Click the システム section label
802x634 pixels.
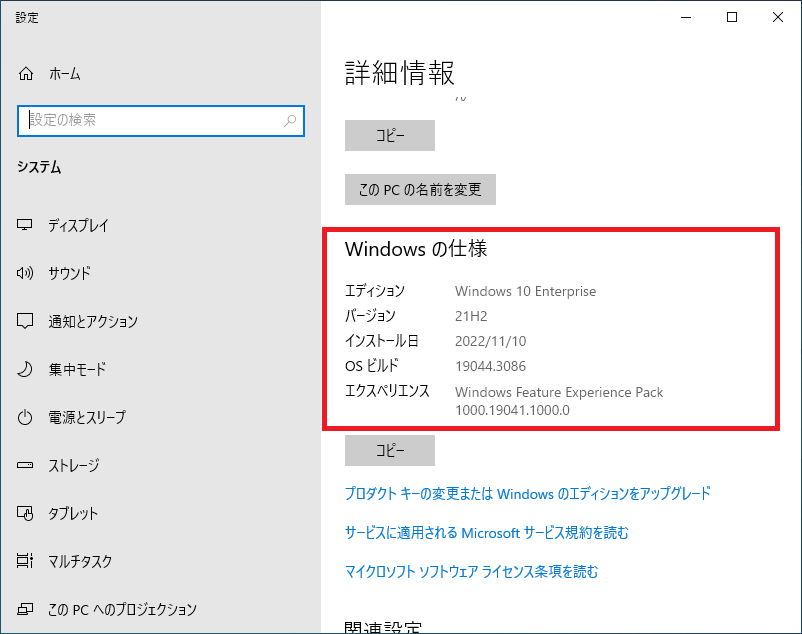pyautogui.click(x=39, y=167)
